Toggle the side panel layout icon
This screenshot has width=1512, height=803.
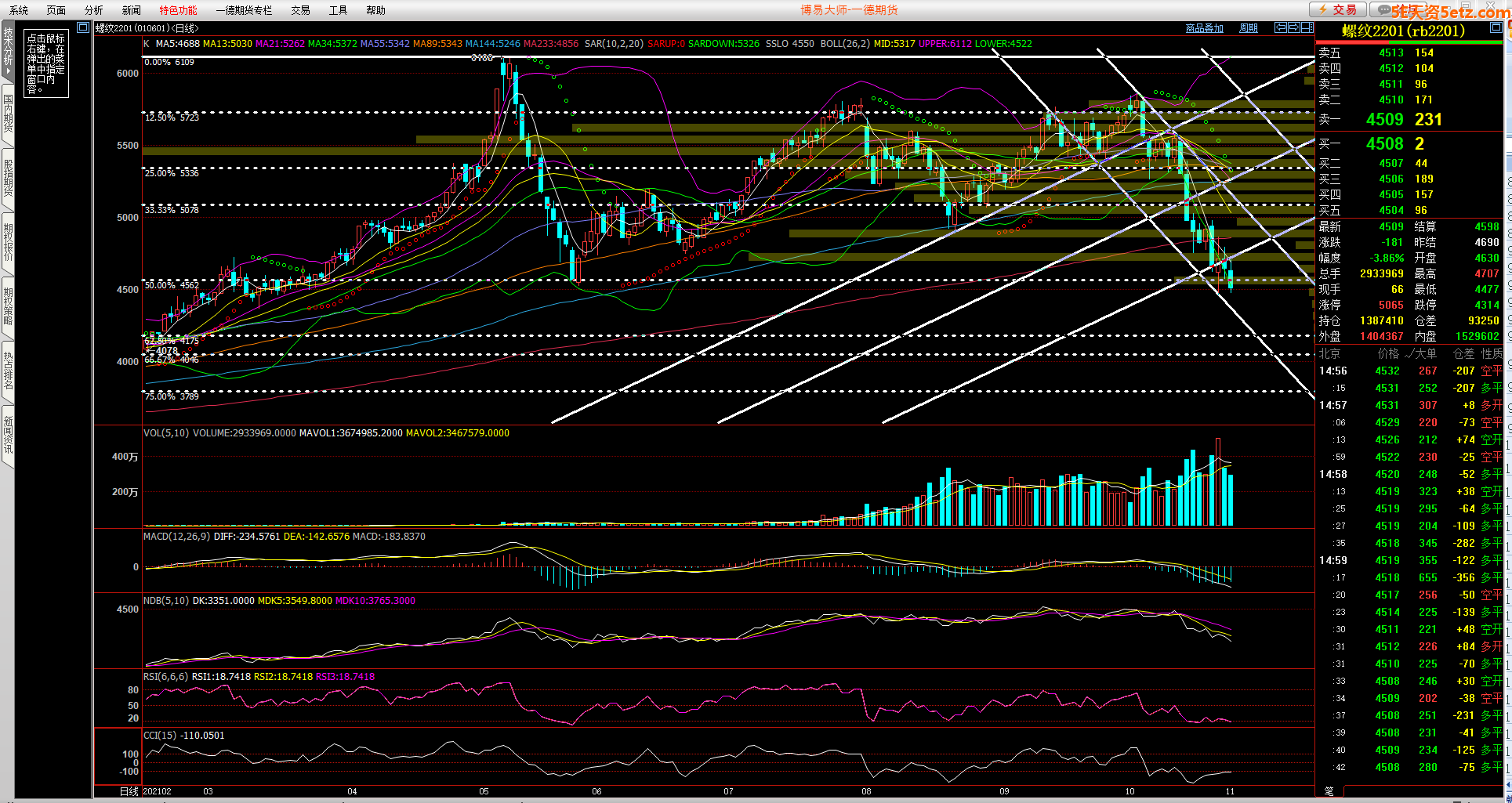click(1307, 27)
